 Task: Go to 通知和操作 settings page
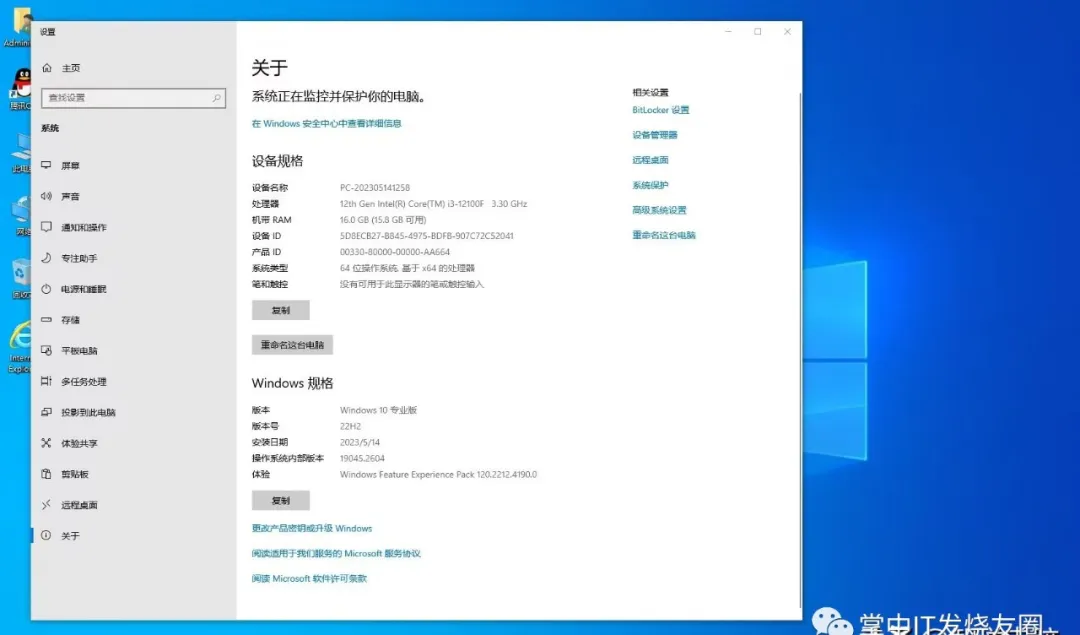[x=134, y=227]
